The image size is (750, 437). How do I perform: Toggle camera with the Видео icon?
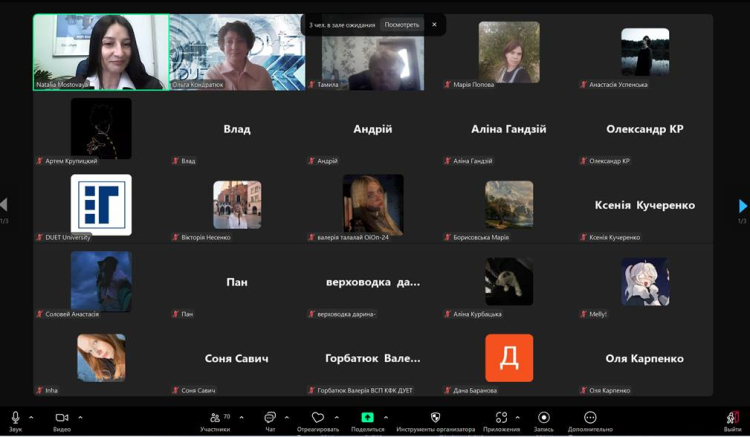(62, 417)
